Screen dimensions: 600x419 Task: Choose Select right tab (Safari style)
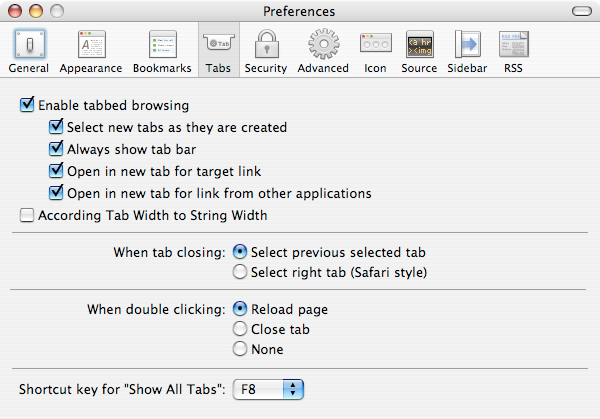click(240, 272)
